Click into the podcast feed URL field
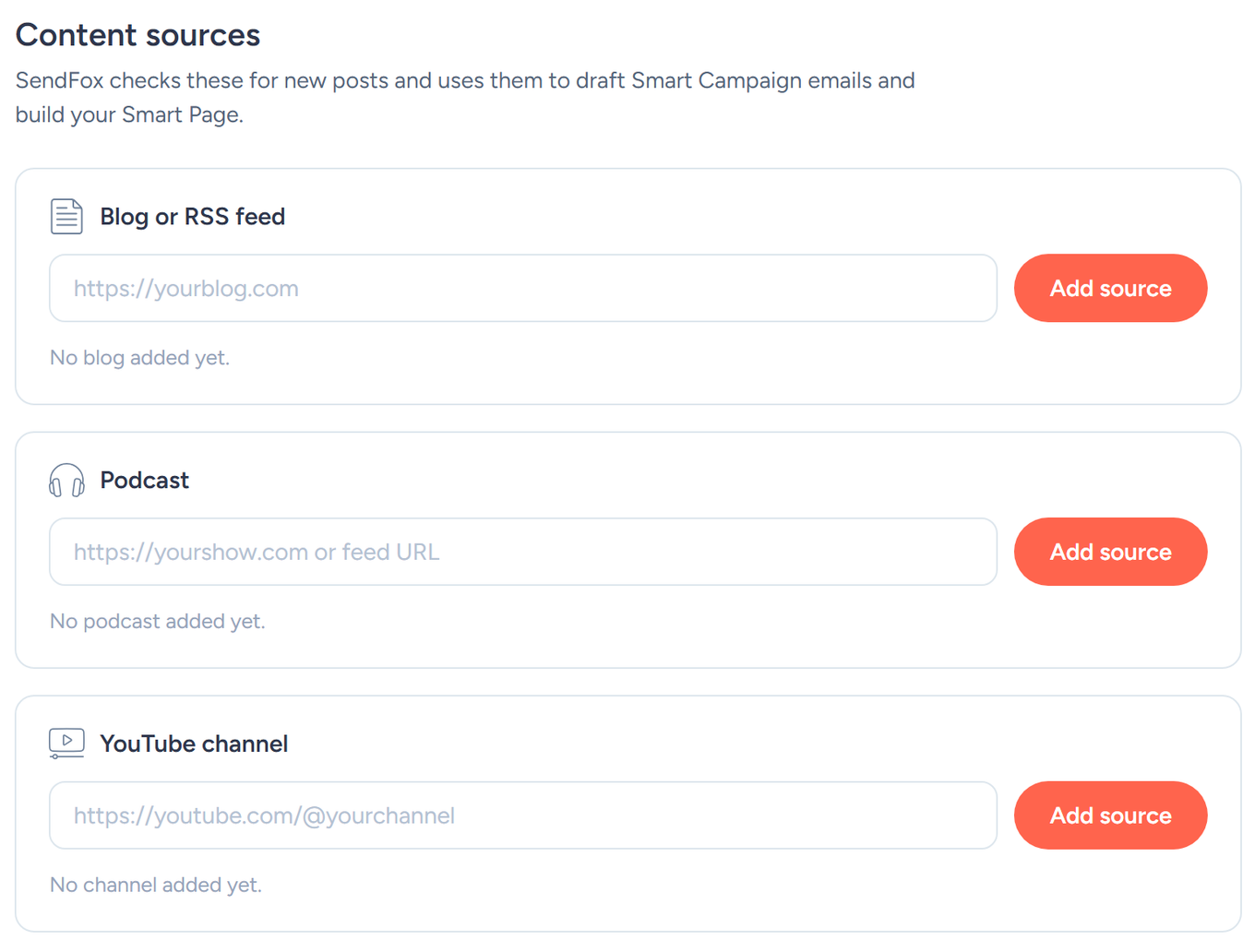Image resolution: width=1255 pixels, height=952 pixels. click(523, 552)
